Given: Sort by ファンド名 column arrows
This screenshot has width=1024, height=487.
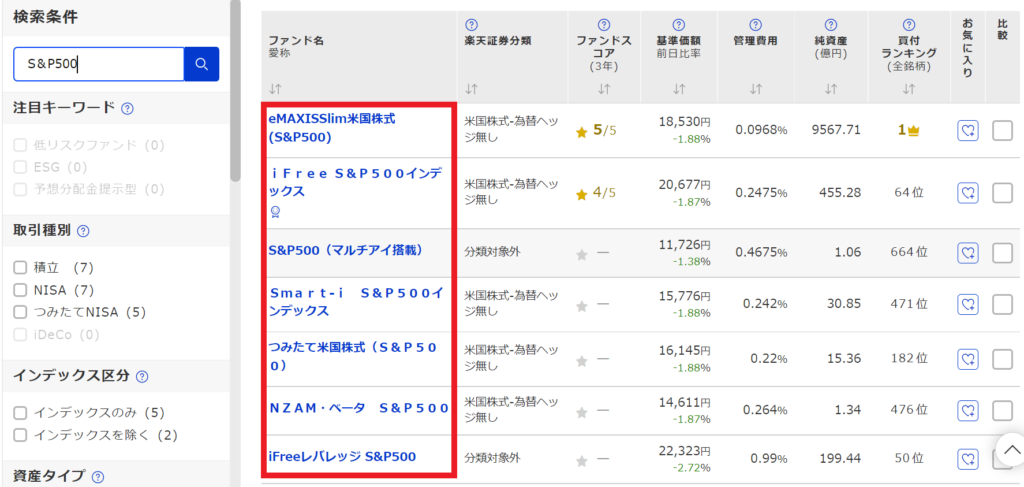Looking at the screenshot, I should (275, 89).
